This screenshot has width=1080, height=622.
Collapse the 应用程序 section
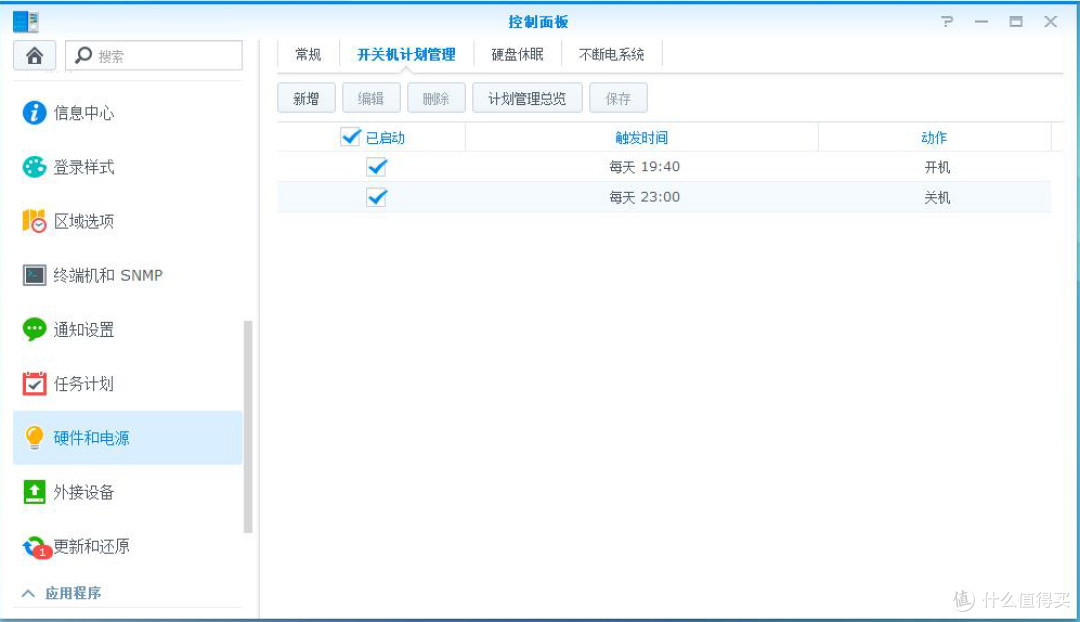click(x=28, y=593)
